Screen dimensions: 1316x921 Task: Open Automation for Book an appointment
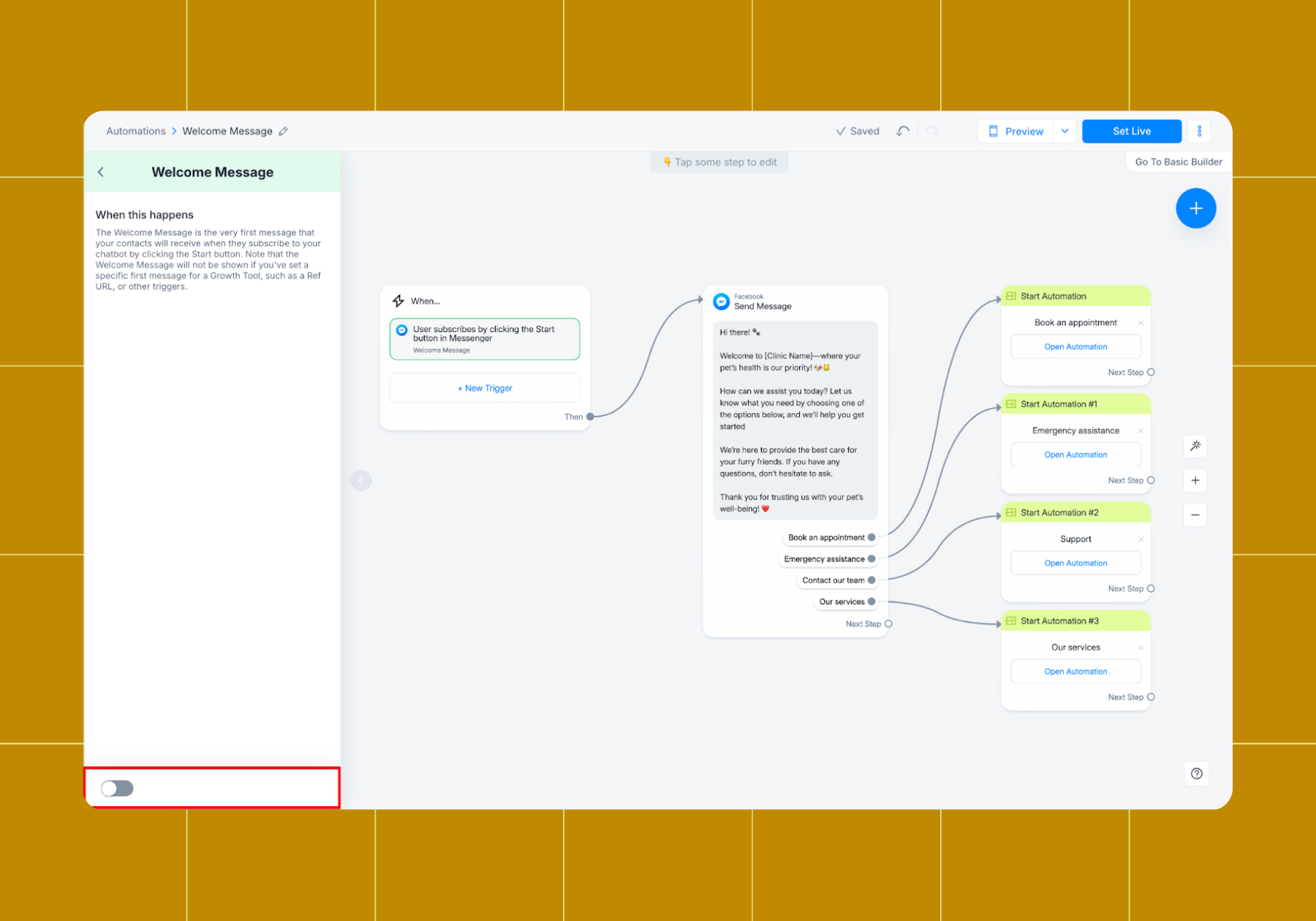tap(1075, 346)
